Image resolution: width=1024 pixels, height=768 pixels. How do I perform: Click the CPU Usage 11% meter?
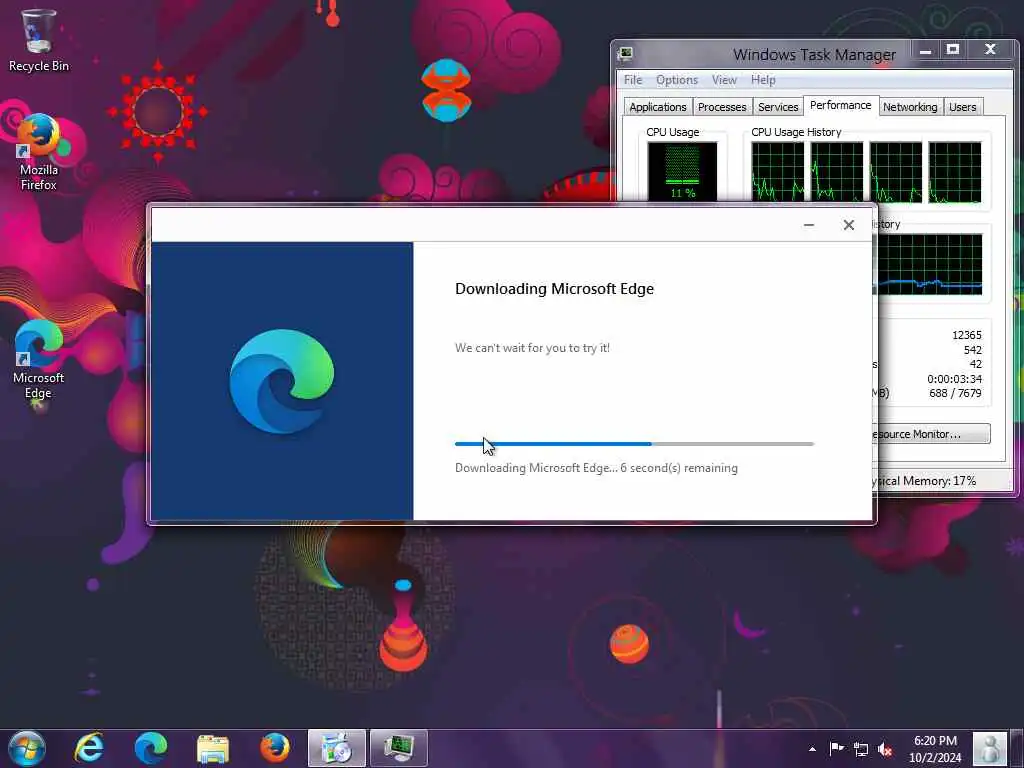[x=682, y=171]
